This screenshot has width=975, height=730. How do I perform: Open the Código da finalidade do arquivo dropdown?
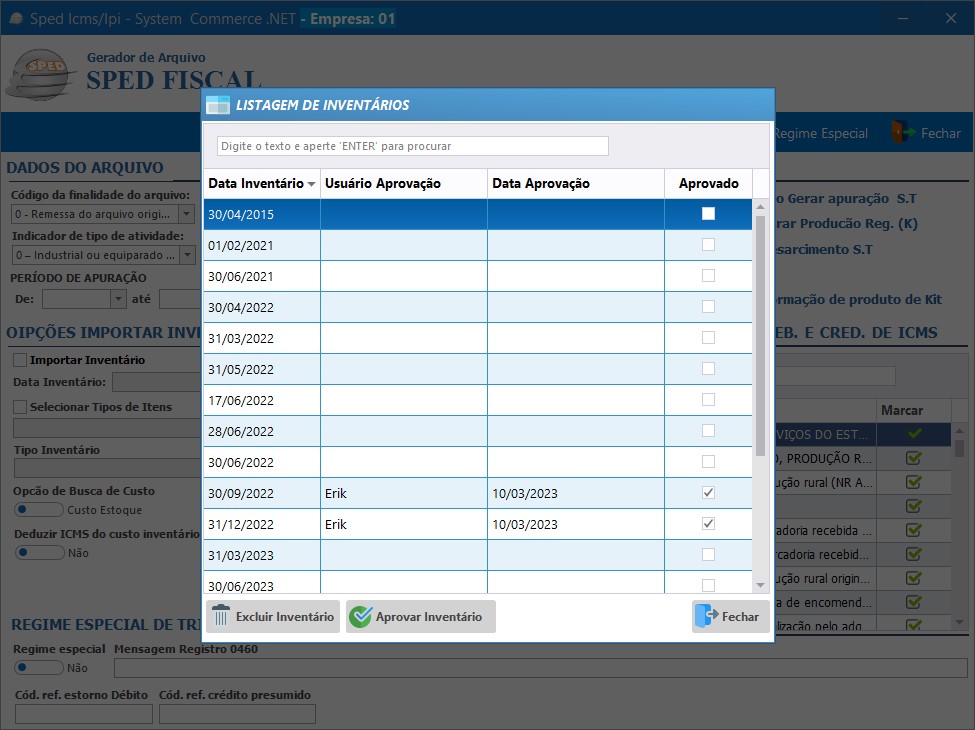(x=186, y=214)
